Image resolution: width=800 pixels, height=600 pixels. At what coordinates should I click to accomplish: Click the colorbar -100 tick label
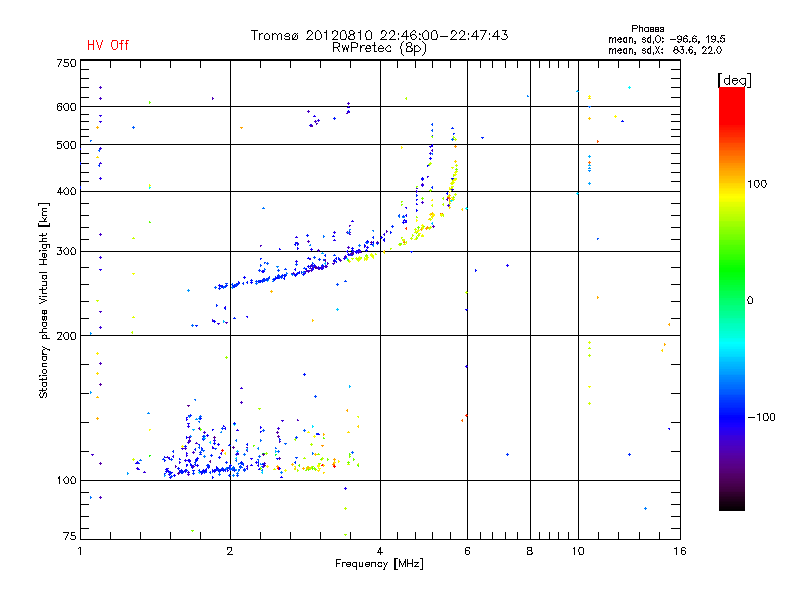click(761, 417)
